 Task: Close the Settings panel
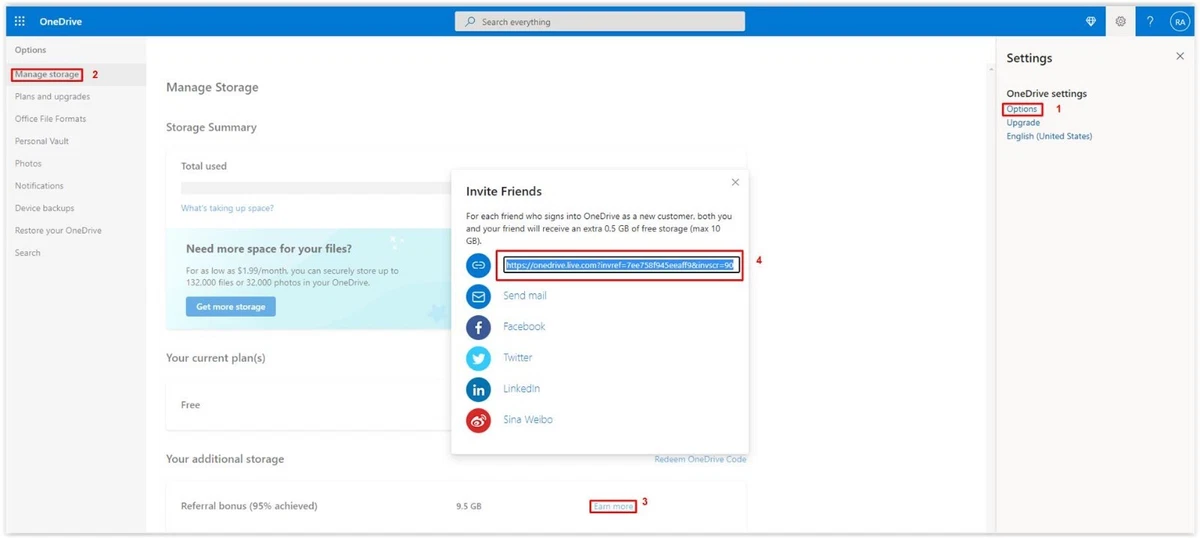click(x=1179, y=57)
